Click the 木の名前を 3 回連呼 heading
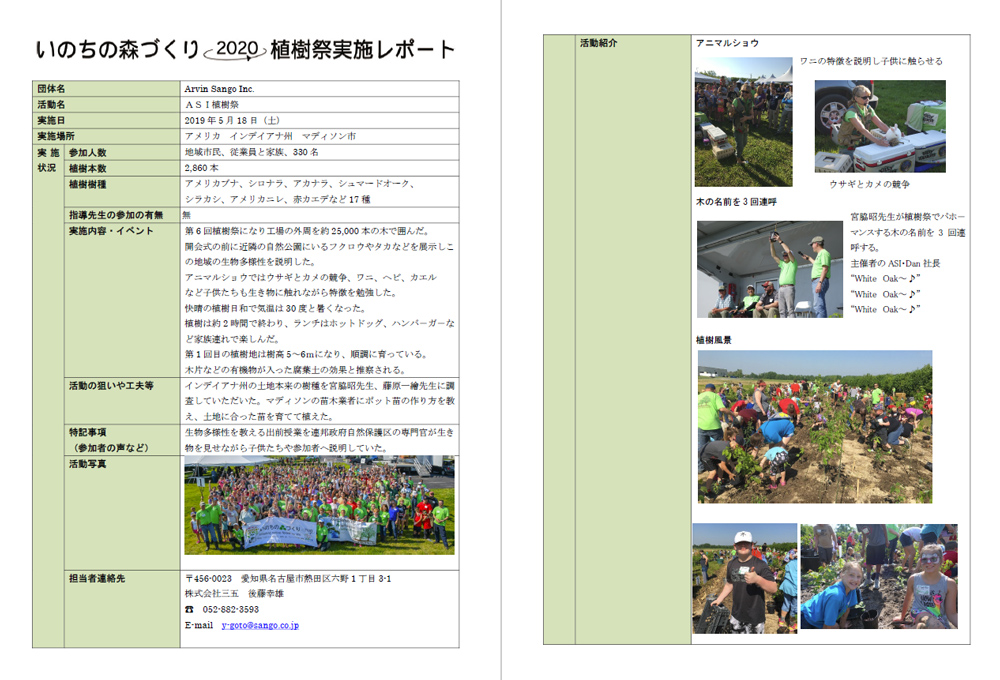 coord(736,202)
